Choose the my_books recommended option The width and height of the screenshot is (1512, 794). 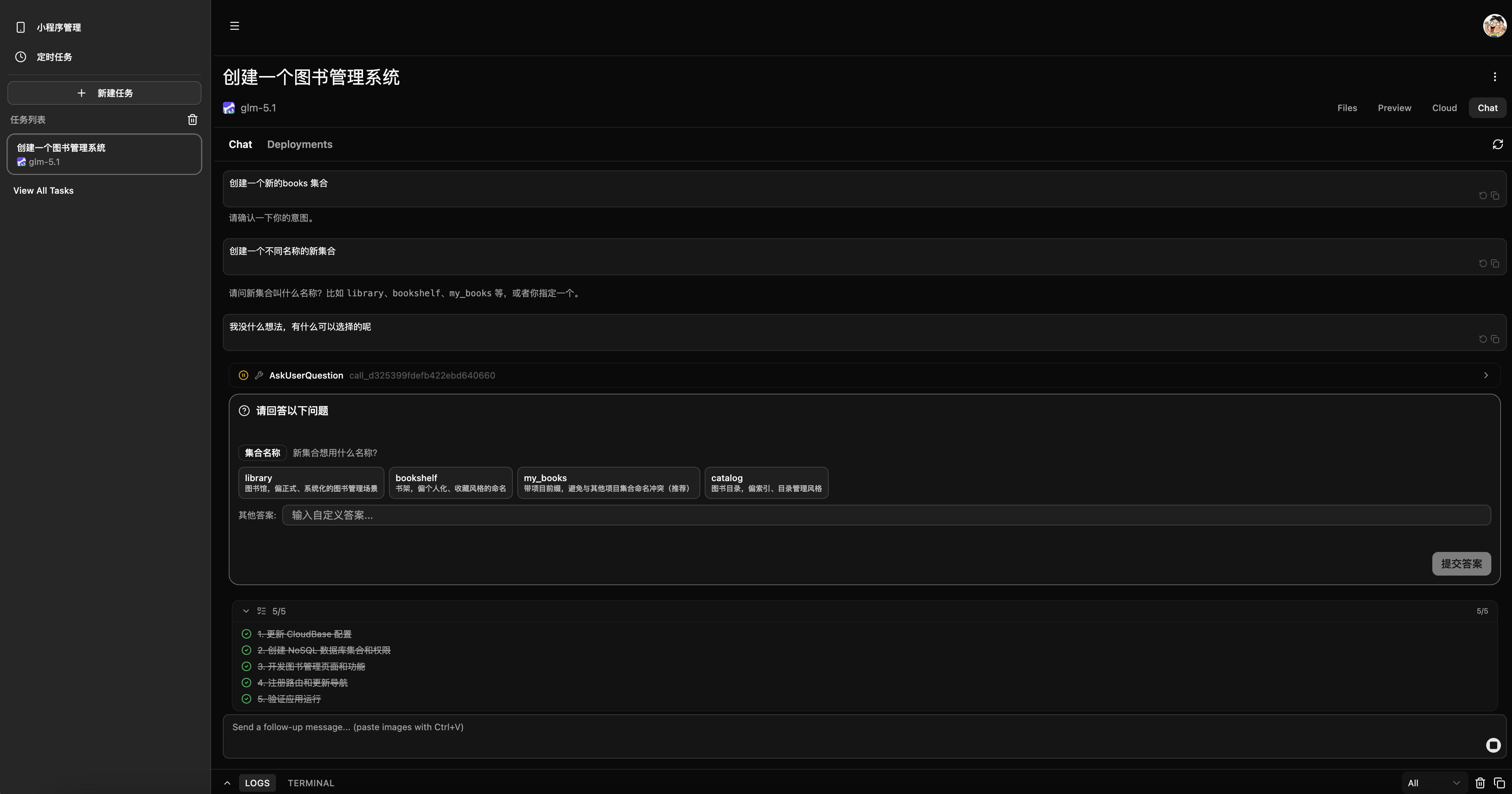tap(608, 483)
